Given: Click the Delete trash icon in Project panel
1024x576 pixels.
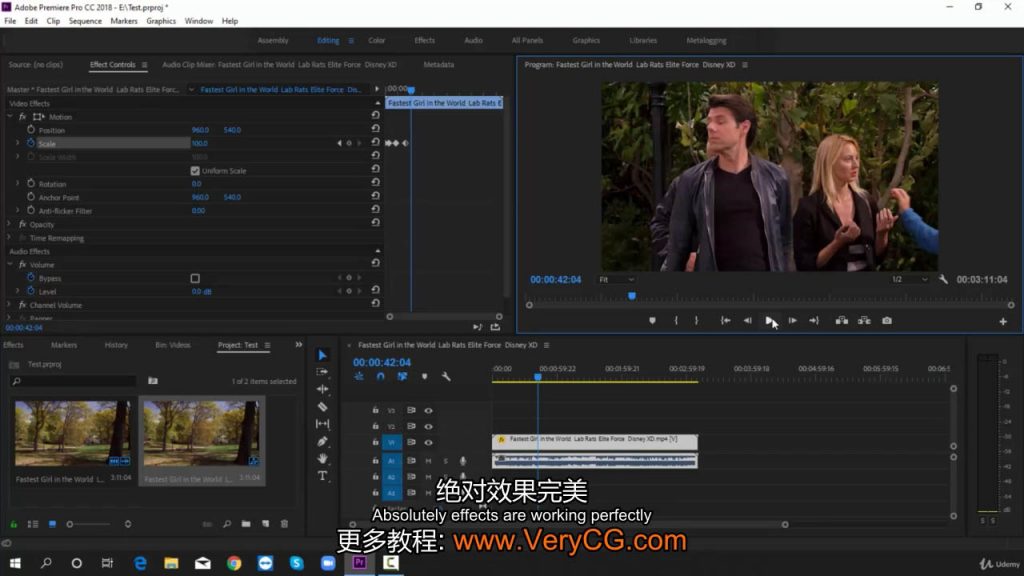Looking at the screenshot, I should (x=284, y=524).
